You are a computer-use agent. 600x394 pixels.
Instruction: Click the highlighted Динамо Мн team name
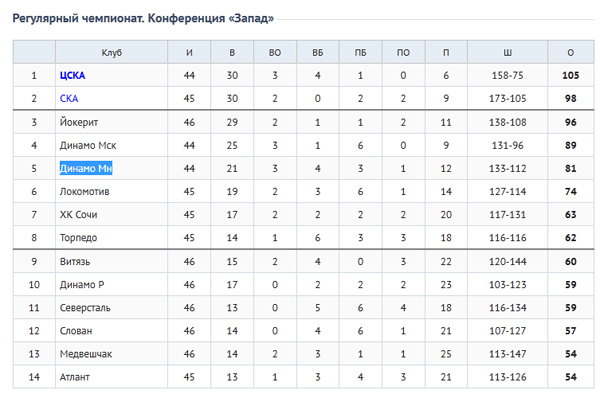click(x=86, y=168)
